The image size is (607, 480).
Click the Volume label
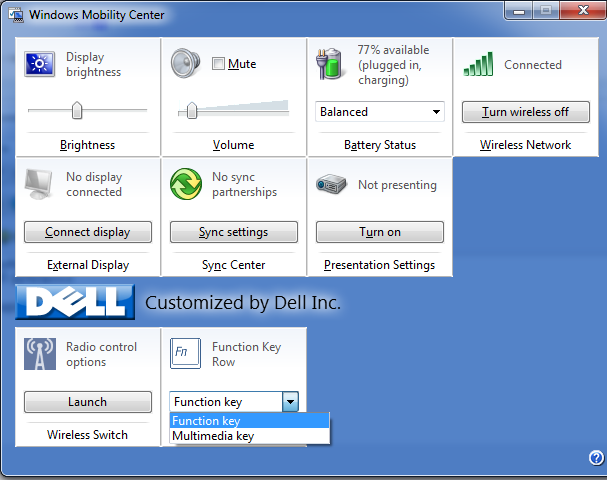[x=233, y=145]
